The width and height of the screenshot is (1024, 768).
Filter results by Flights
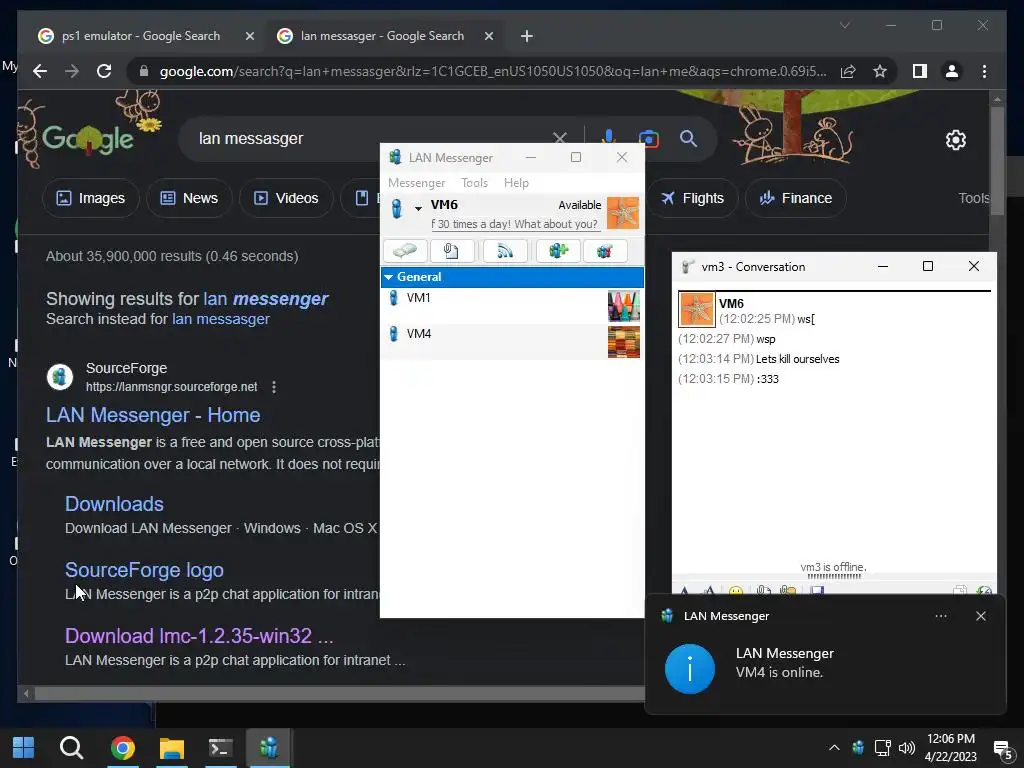[692, 198]
